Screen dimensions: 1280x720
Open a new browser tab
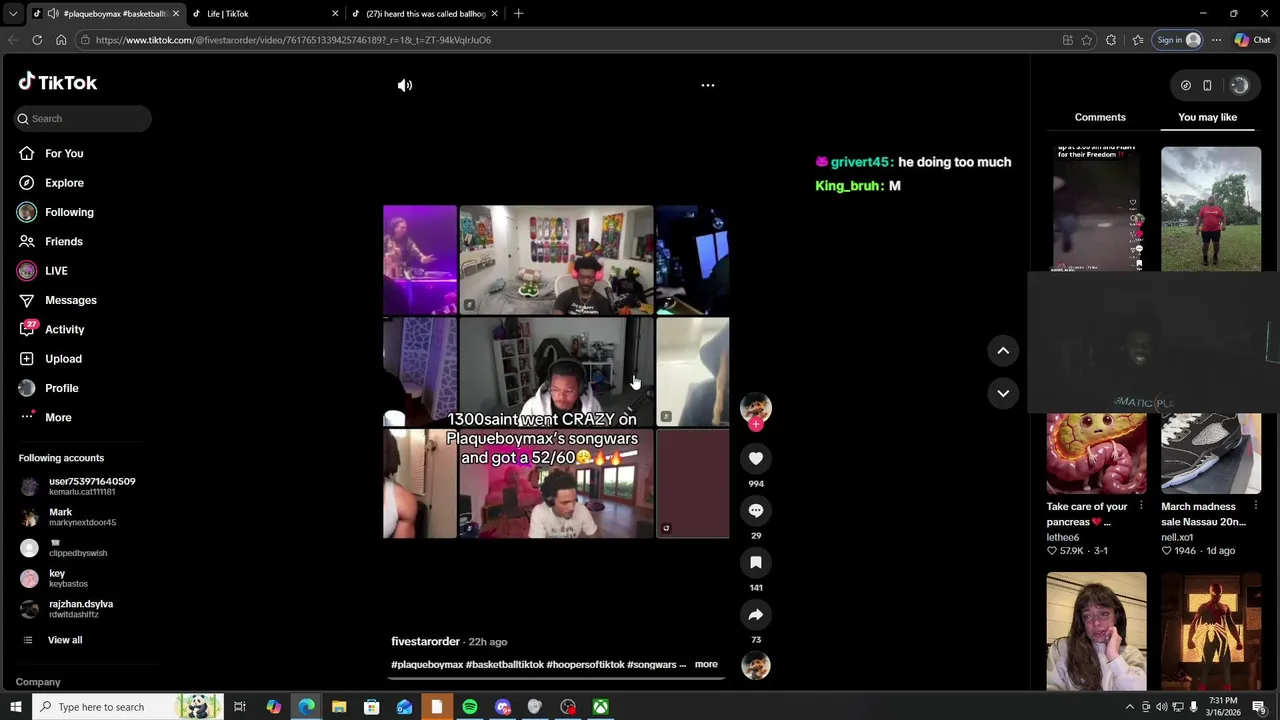coord(518,14)
